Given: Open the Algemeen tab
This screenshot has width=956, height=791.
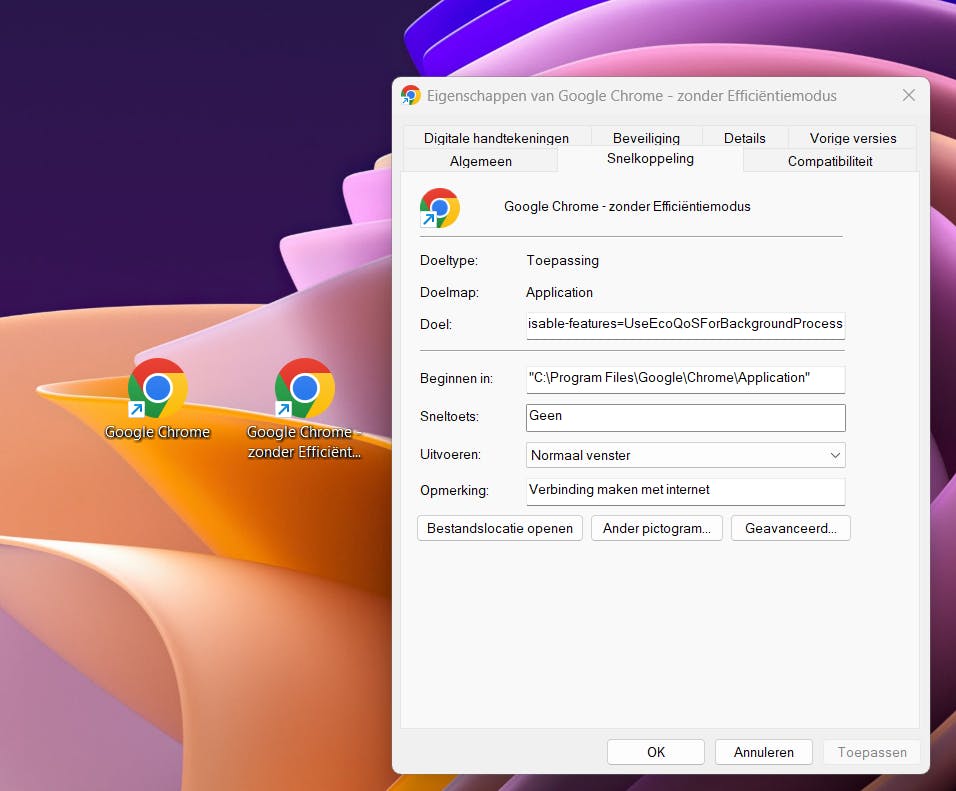Looking at the screenshot, I should (480, 160).
